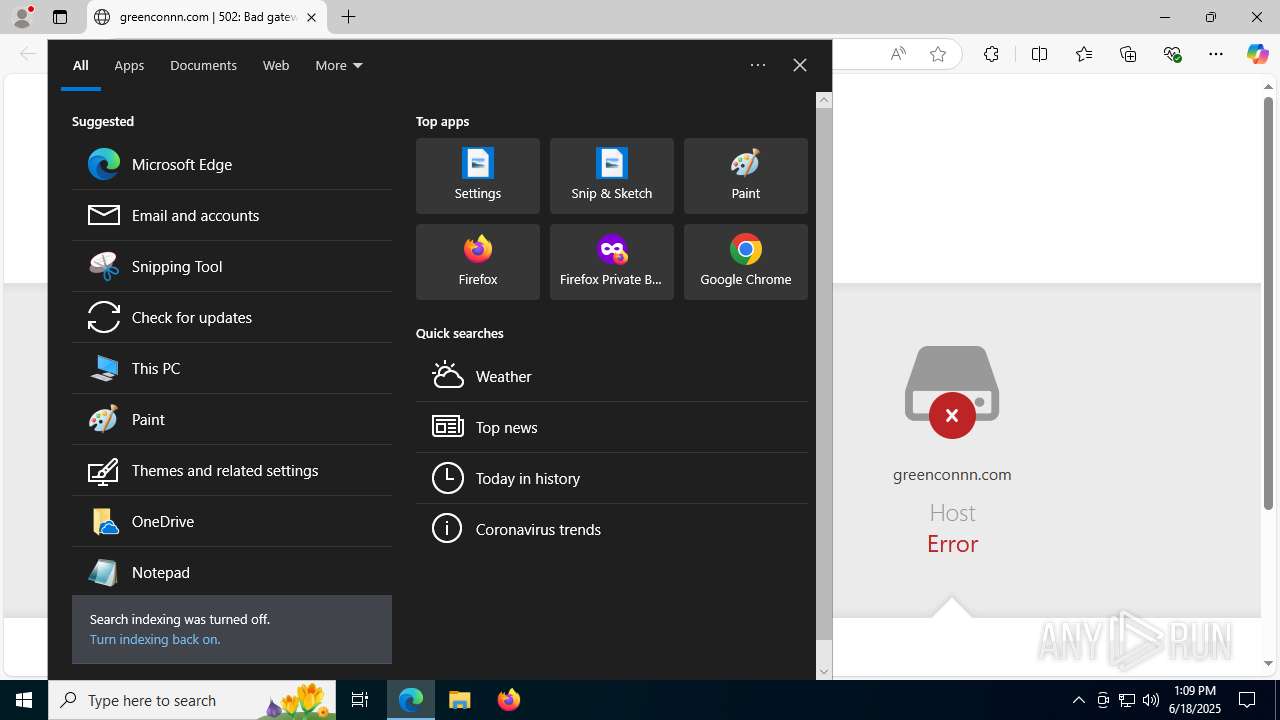Open Themes and related settings
1280x720 pixels.
point(231,470)
